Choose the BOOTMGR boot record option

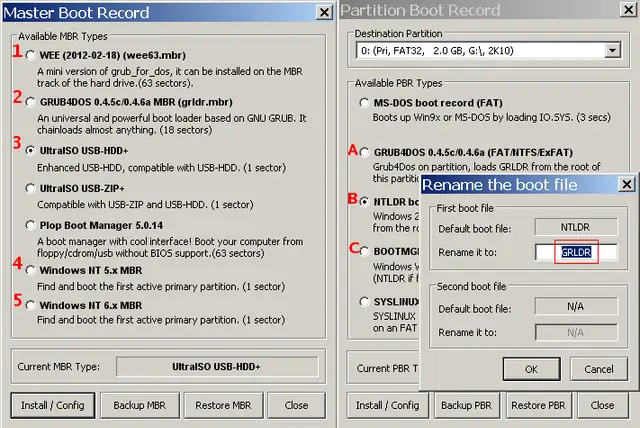364,251
